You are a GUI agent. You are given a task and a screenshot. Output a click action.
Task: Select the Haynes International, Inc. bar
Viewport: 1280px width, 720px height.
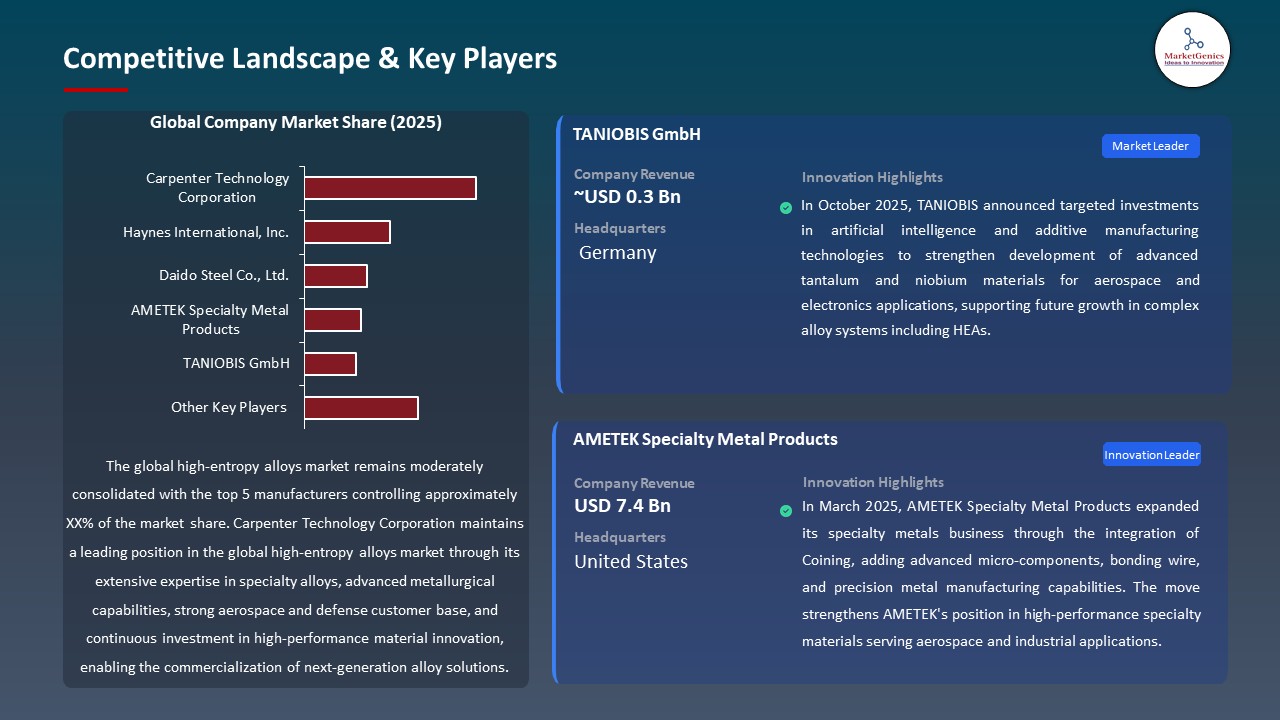click(347, 232)
